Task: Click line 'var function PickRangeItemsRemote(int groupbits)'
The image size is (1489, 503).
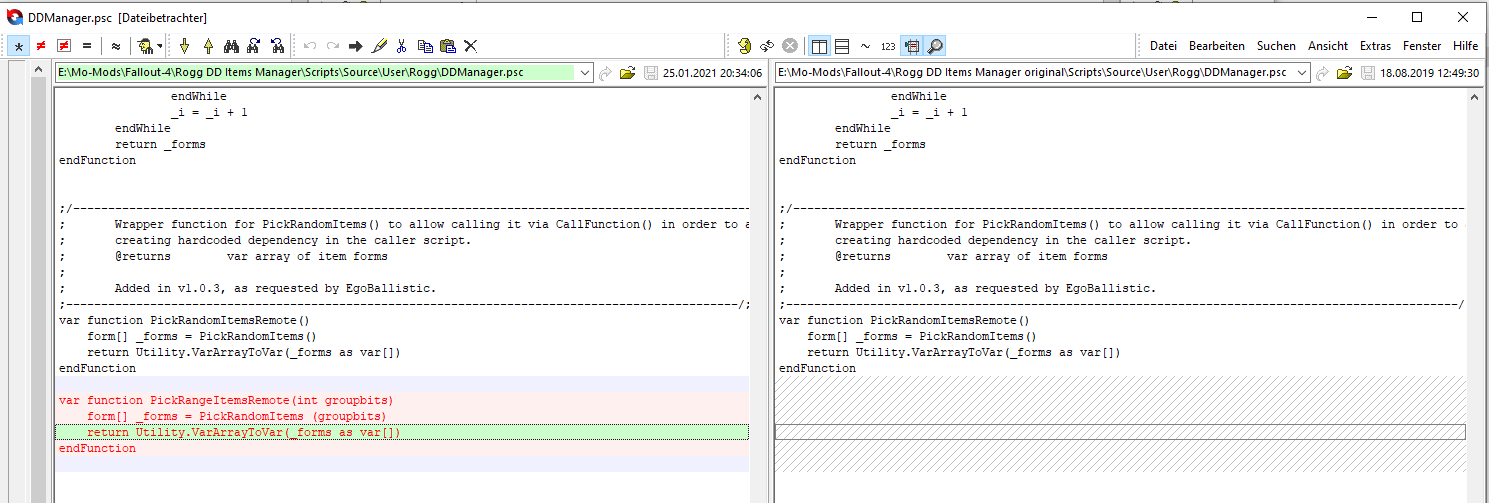Action: (226, 400)
